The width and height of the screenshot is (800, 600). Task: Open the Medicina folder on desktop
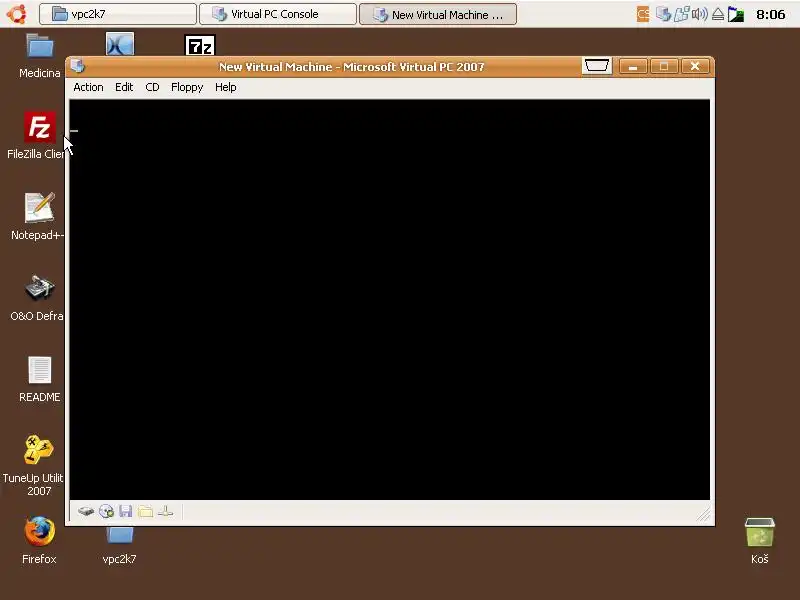(x=40, y=55)
